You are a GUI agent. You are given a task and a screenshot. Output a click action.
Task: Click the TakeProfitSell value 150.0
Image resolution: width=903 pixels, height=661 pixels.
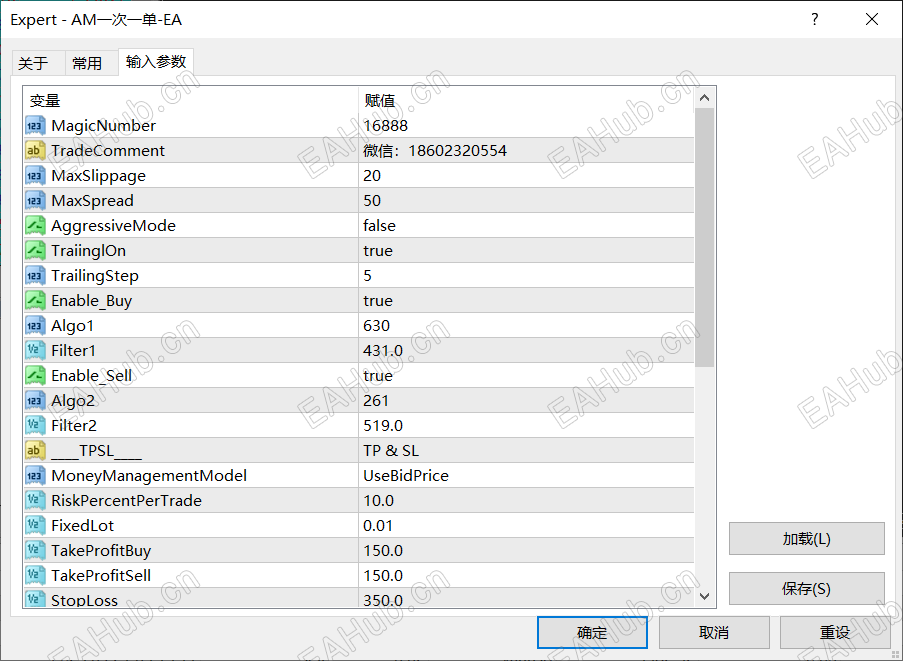click(x=382, y=575)
